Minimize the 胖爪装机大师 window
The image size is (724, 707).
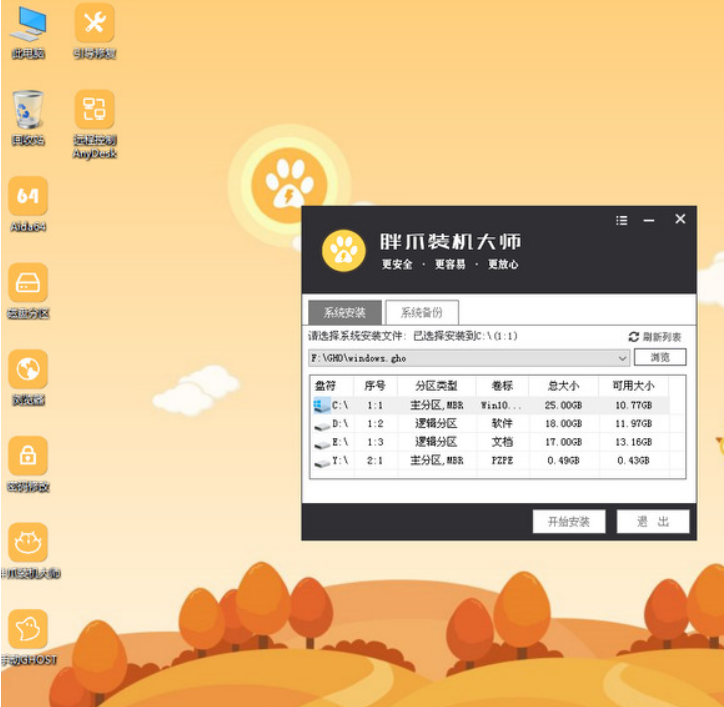point(649,220)
